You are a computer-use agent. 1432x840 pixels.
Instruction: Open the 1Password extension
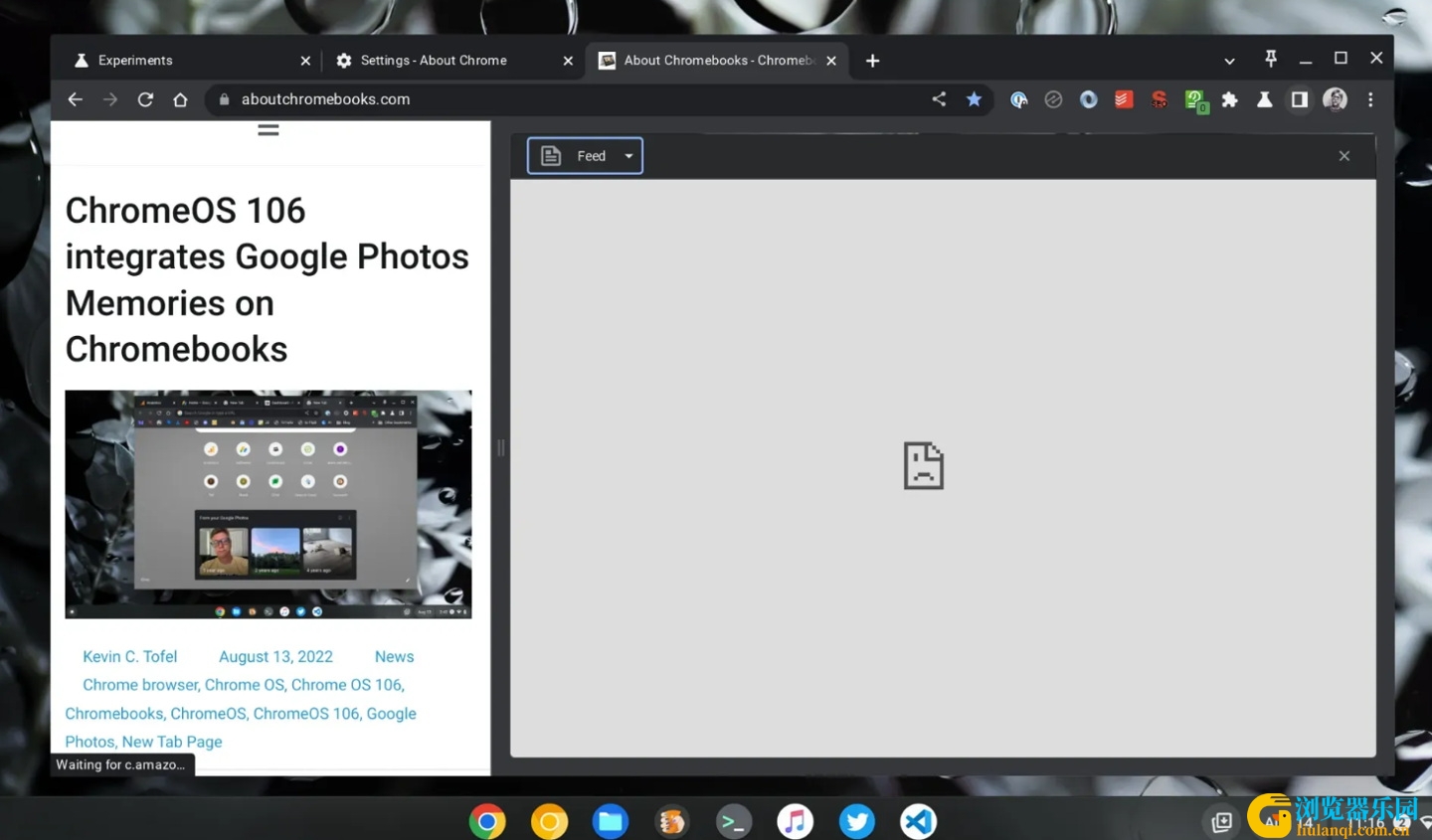(1019, 99)
